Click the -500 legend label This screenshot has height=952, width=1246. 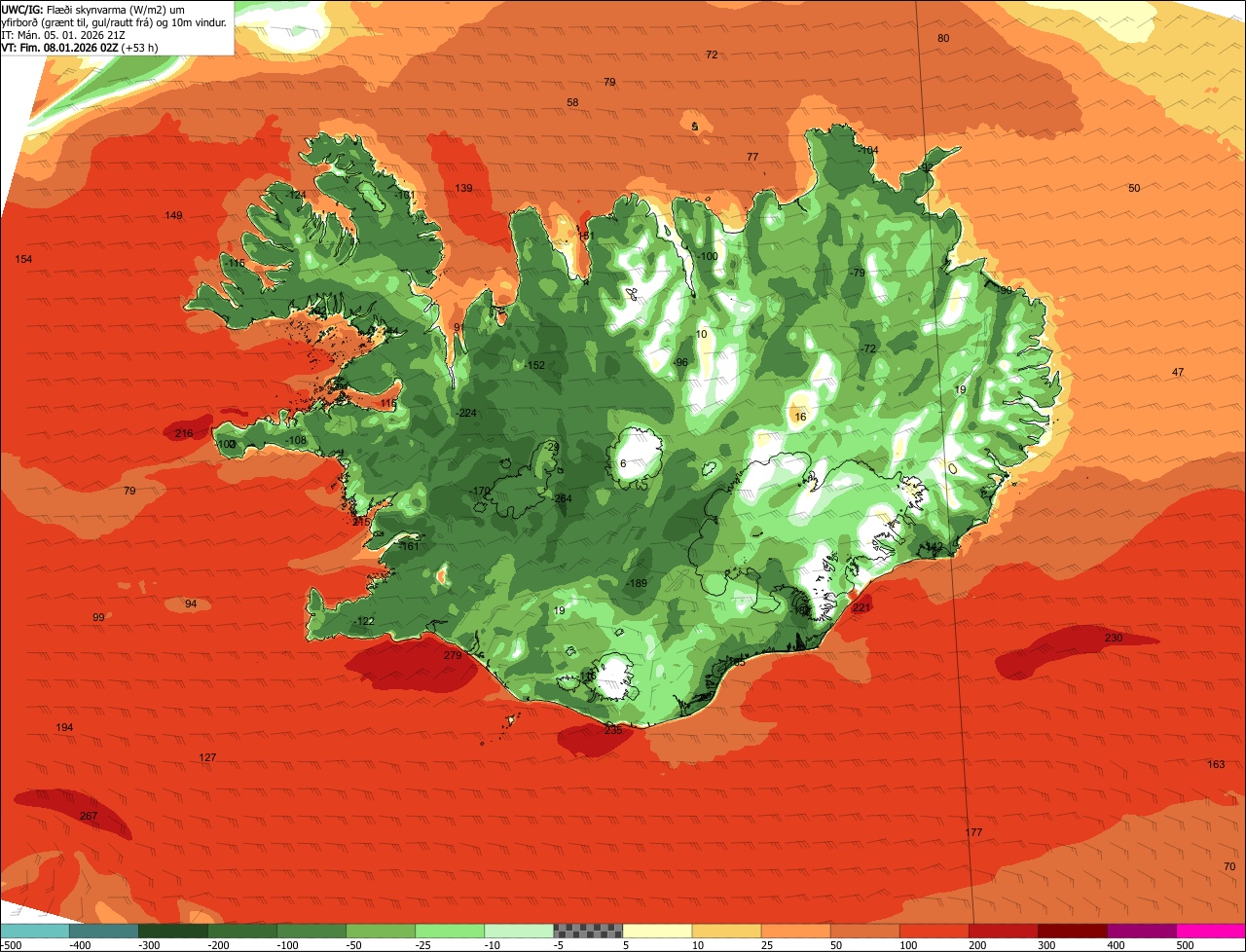pyautogui.click(x=11, y=945)
